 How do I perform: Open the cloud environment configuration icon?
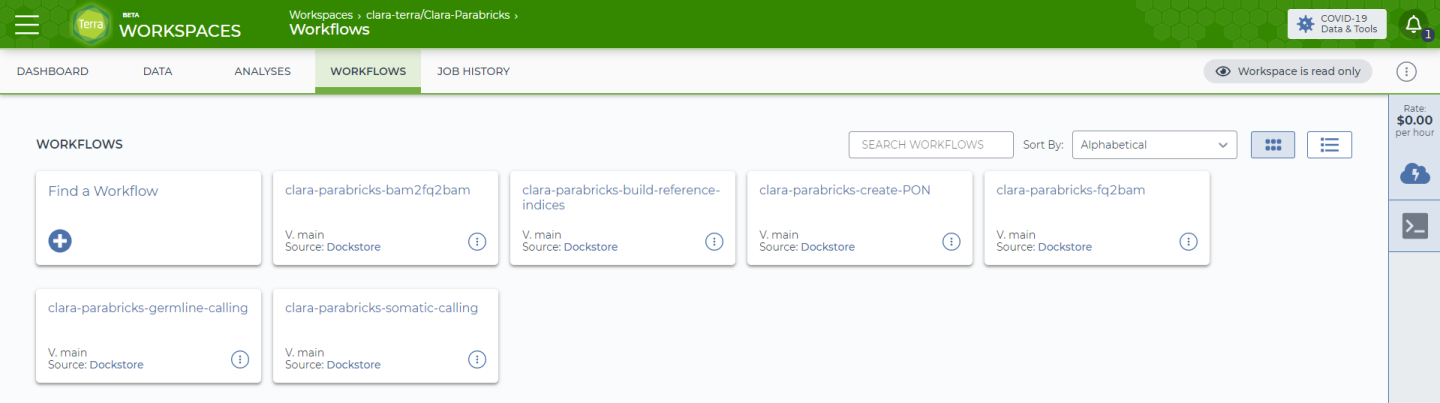click(x=1415, y=174)
